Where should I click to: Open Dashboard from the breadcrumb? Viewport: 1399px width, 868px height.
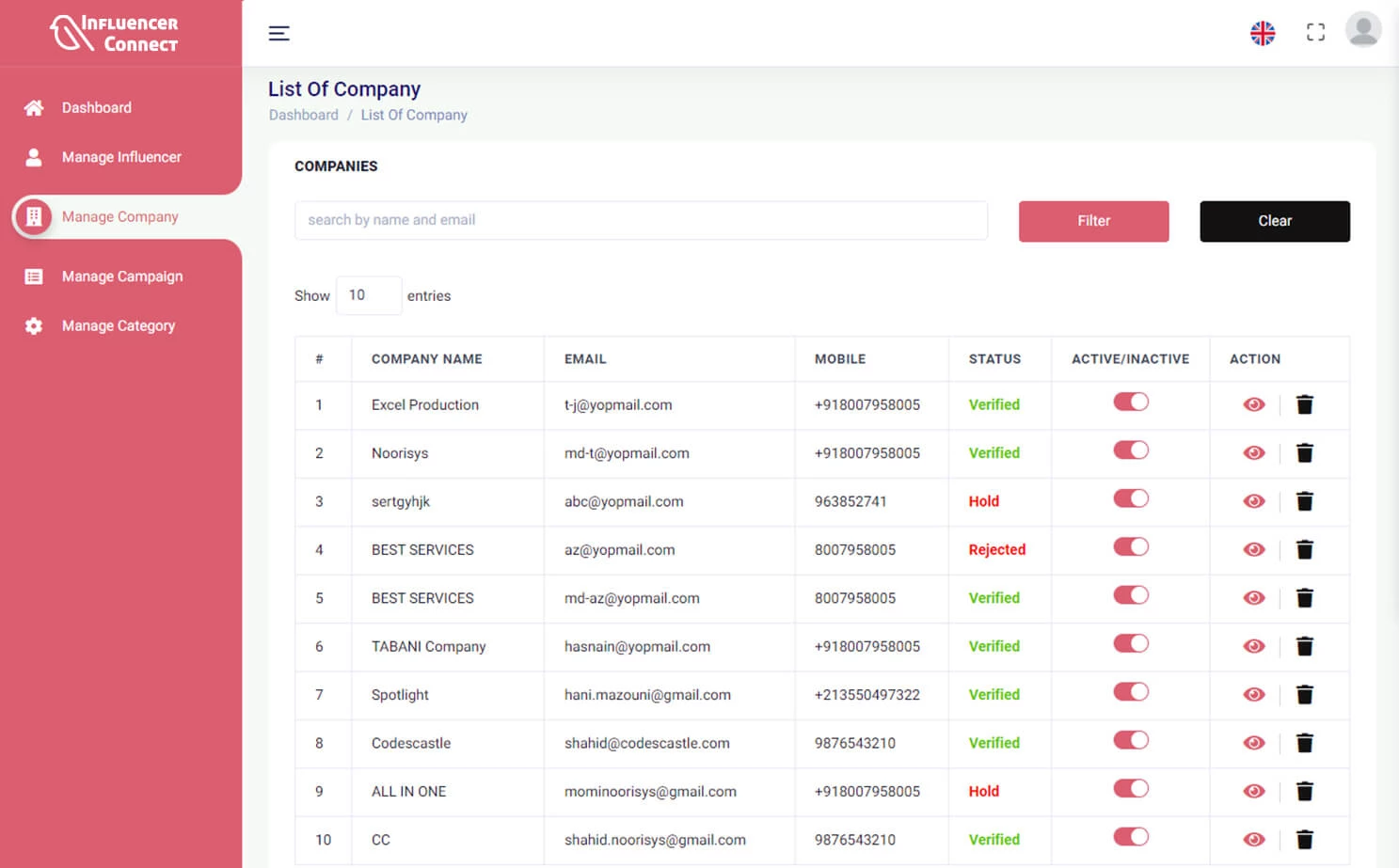[x=303, y=114]
